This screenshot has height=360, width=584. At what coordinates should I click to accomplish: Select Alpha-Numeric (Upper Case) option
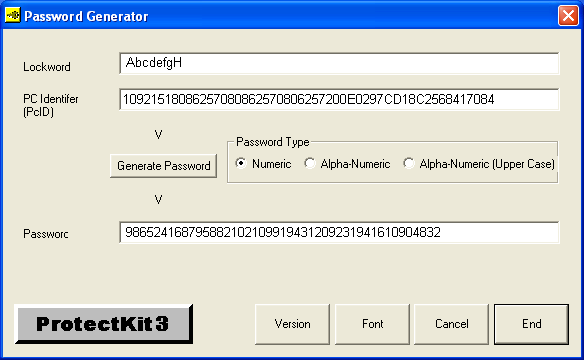(x=479, y=164)
